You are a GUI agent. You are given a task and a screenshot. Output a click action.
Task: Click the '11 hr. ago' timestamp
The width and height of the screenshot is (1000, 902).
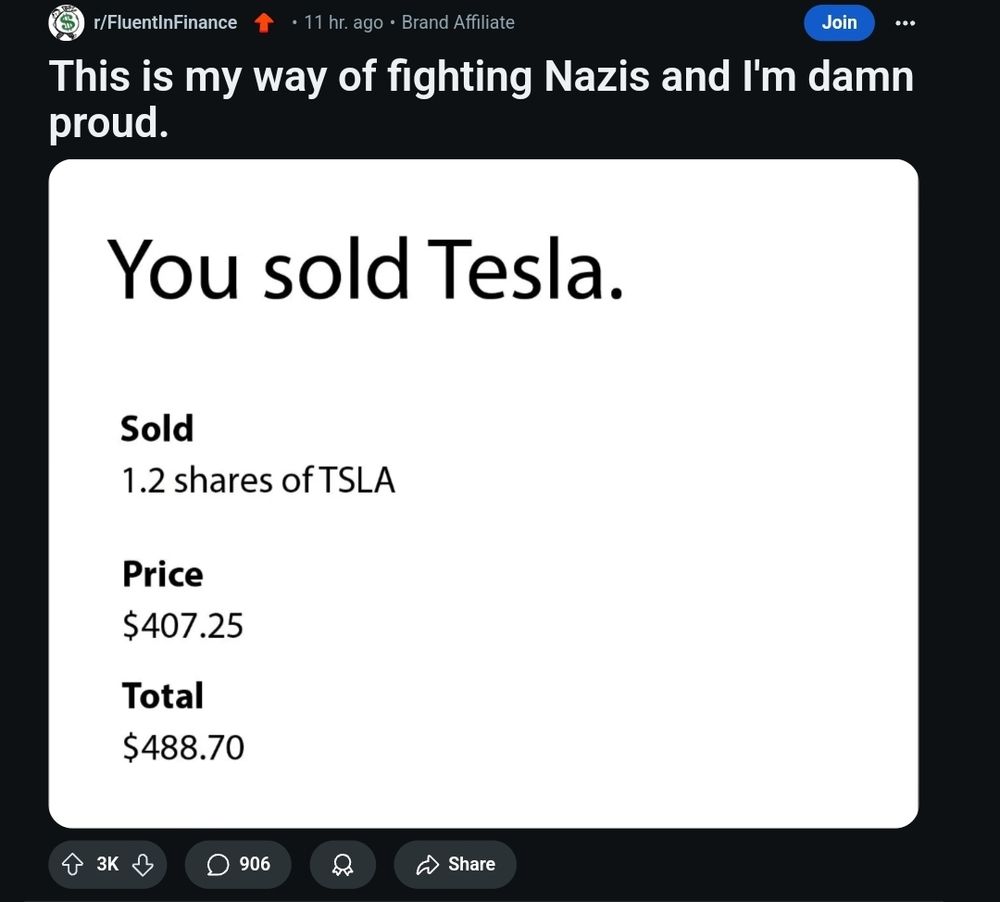[x=343, y=22]
